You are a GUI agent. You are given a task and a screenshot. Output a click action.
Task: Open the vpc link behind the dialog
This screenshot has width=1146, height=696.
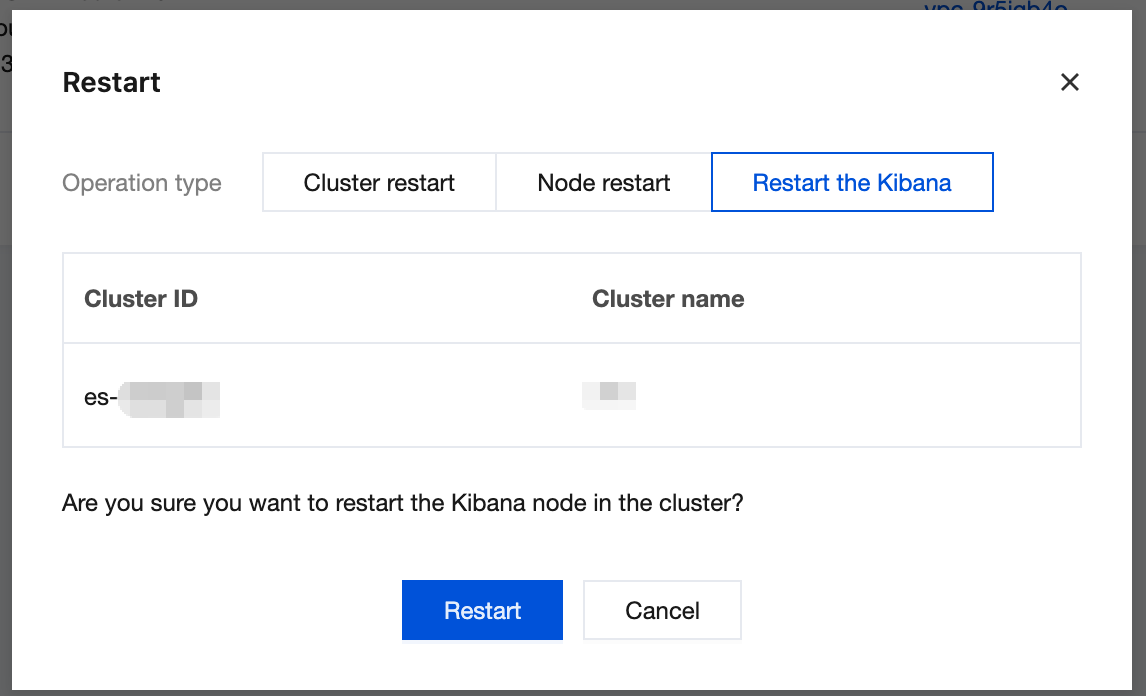pyautogui.click(x=995, y=9)
